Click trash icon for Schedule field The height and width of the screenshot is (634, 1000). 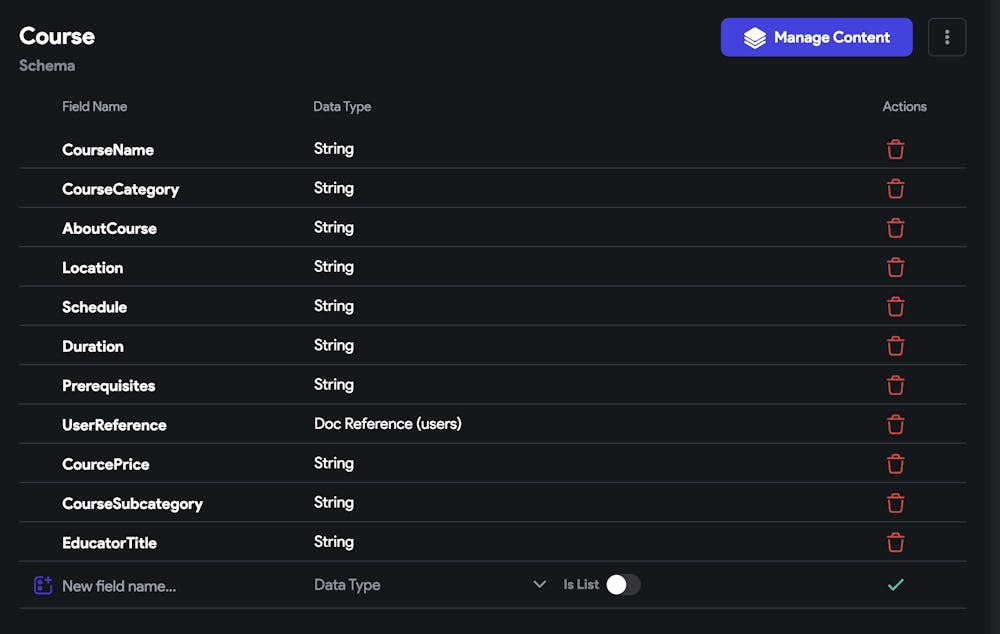point(895,307)
